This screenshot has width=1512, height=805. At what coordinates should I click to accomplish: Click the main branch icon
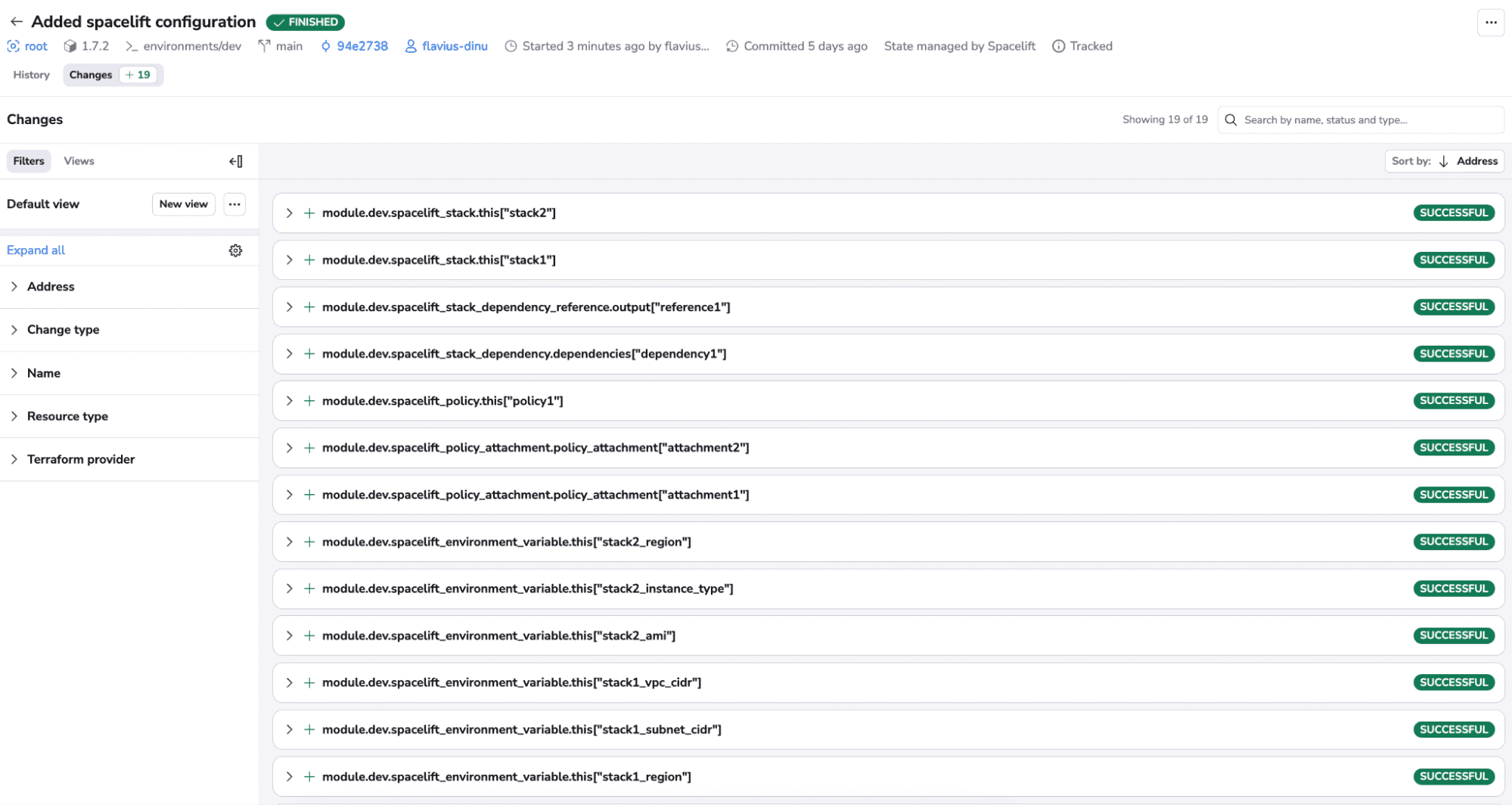264,46
